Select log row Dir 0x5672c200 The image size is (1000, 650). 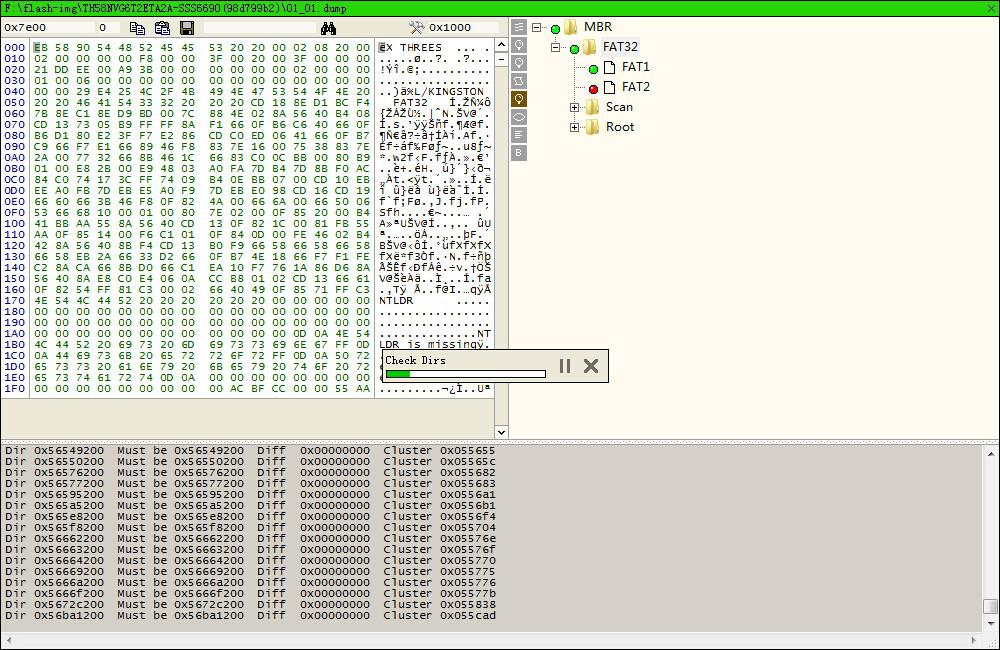point(251,605)
